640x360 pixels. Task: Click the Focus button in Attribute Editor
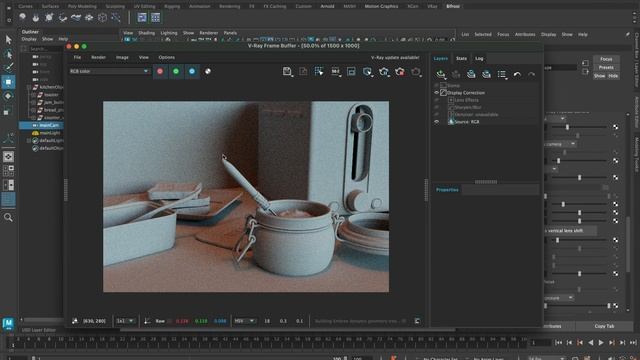tap(606, 59)
